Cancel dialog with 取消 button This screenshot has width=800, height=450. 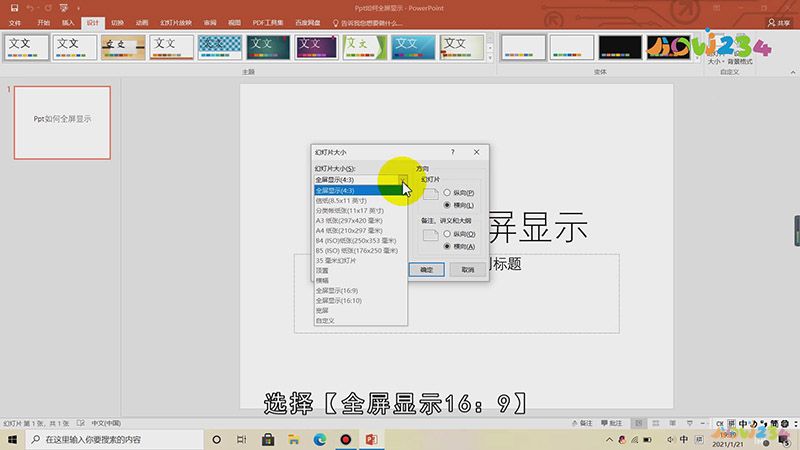coord(468,269)
